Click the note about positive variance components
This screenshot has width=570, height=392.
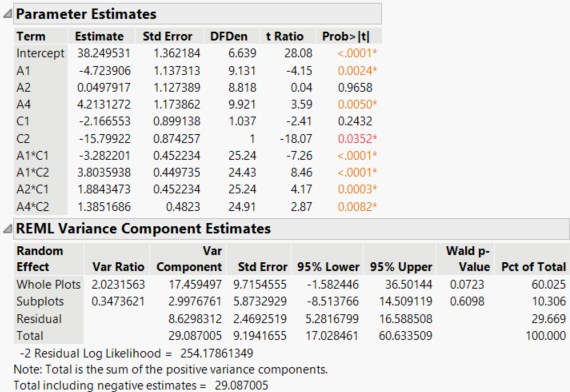170,369
